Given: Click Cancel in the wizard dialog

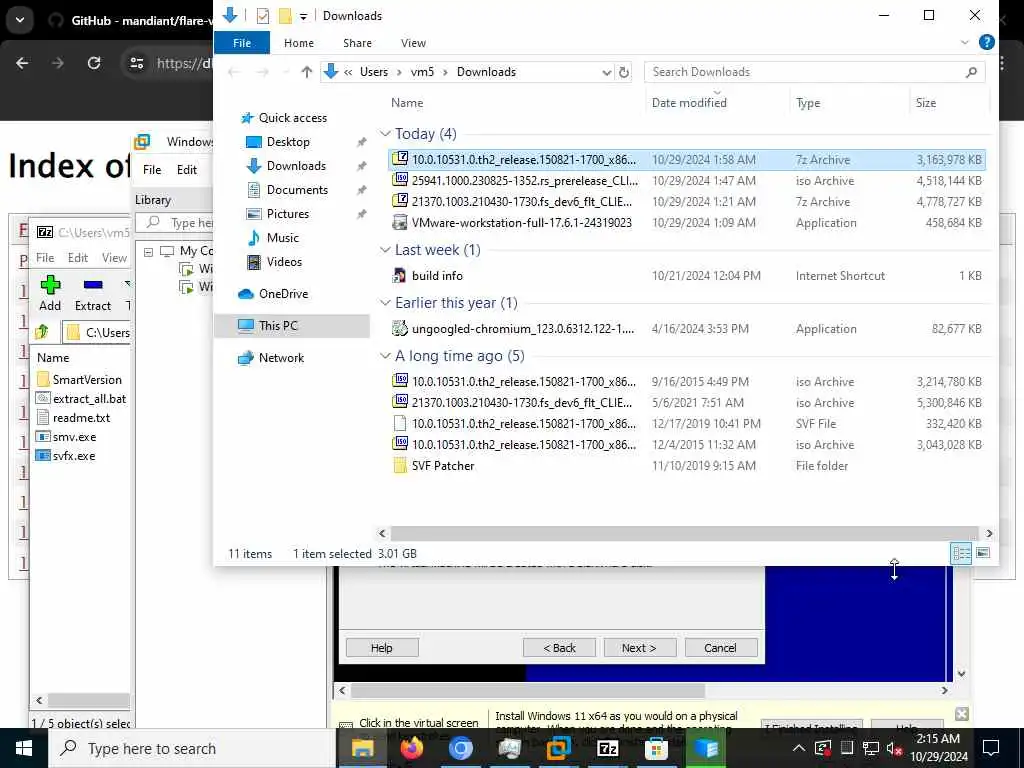Looking at the screenshot, I should [x=720, y=648].
